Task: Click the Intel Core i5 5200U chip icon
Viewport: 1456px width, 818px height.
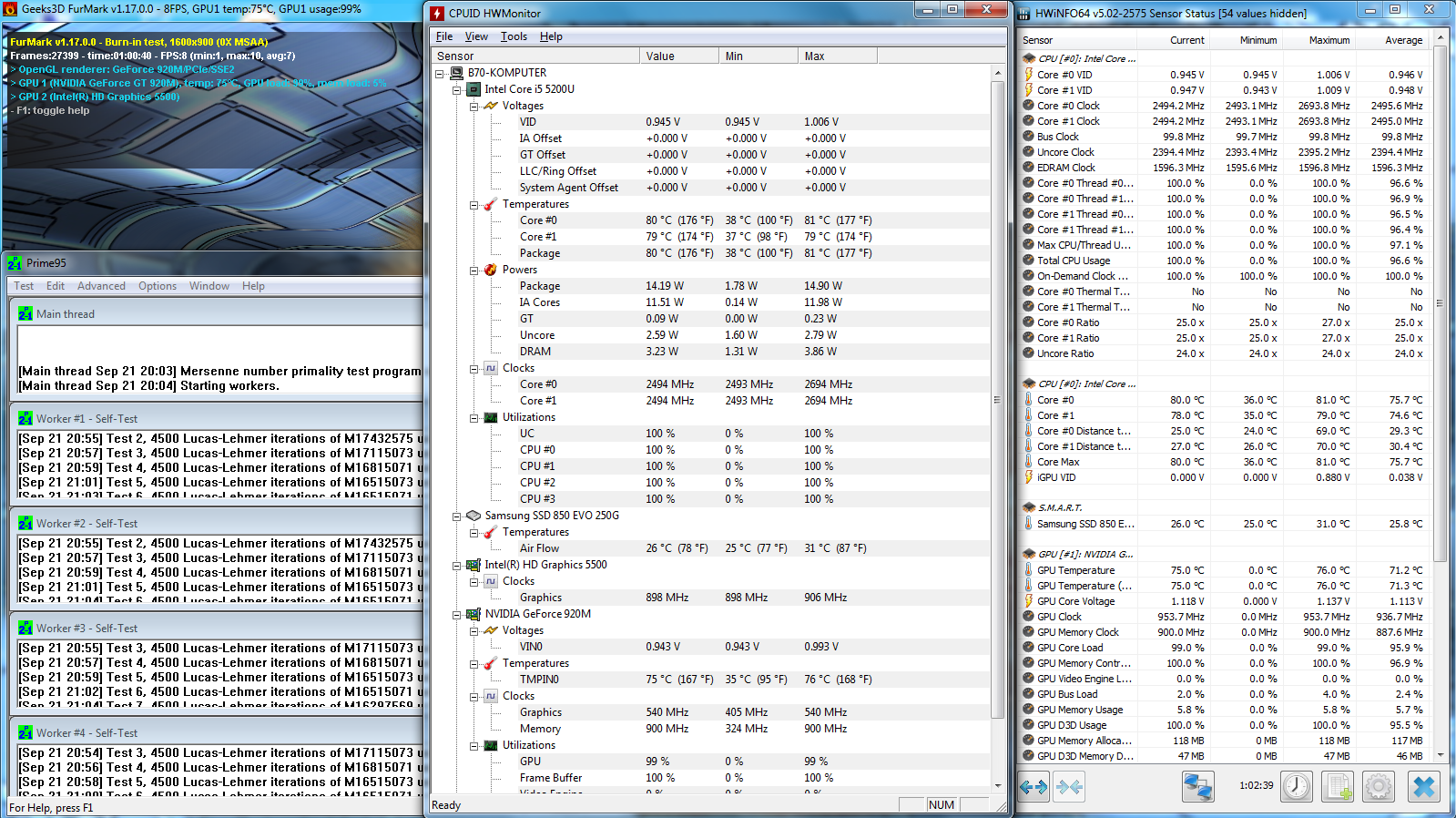Action: (x=473, y=89)
